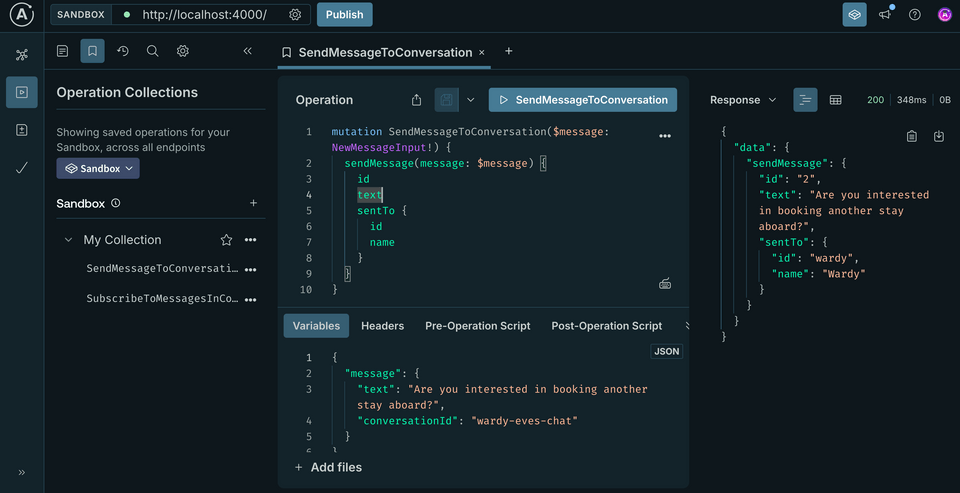Switch response to JSON view

(806, 100)
